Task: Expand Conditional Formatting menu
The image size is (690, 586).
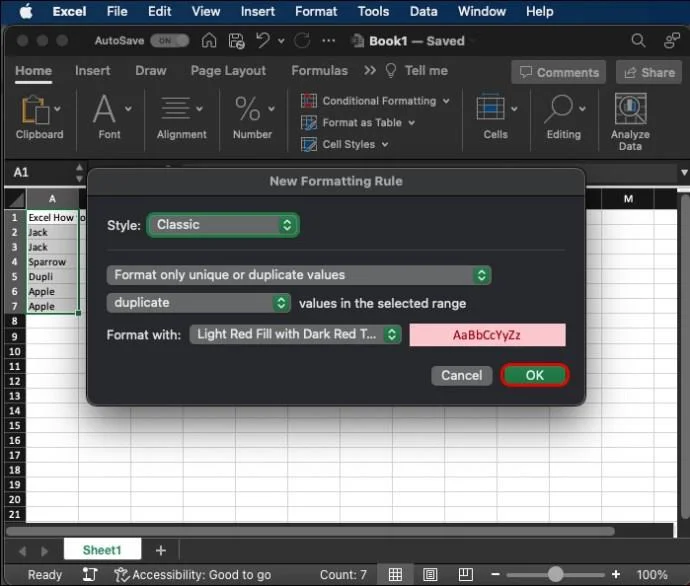Action: pos(376,101)
